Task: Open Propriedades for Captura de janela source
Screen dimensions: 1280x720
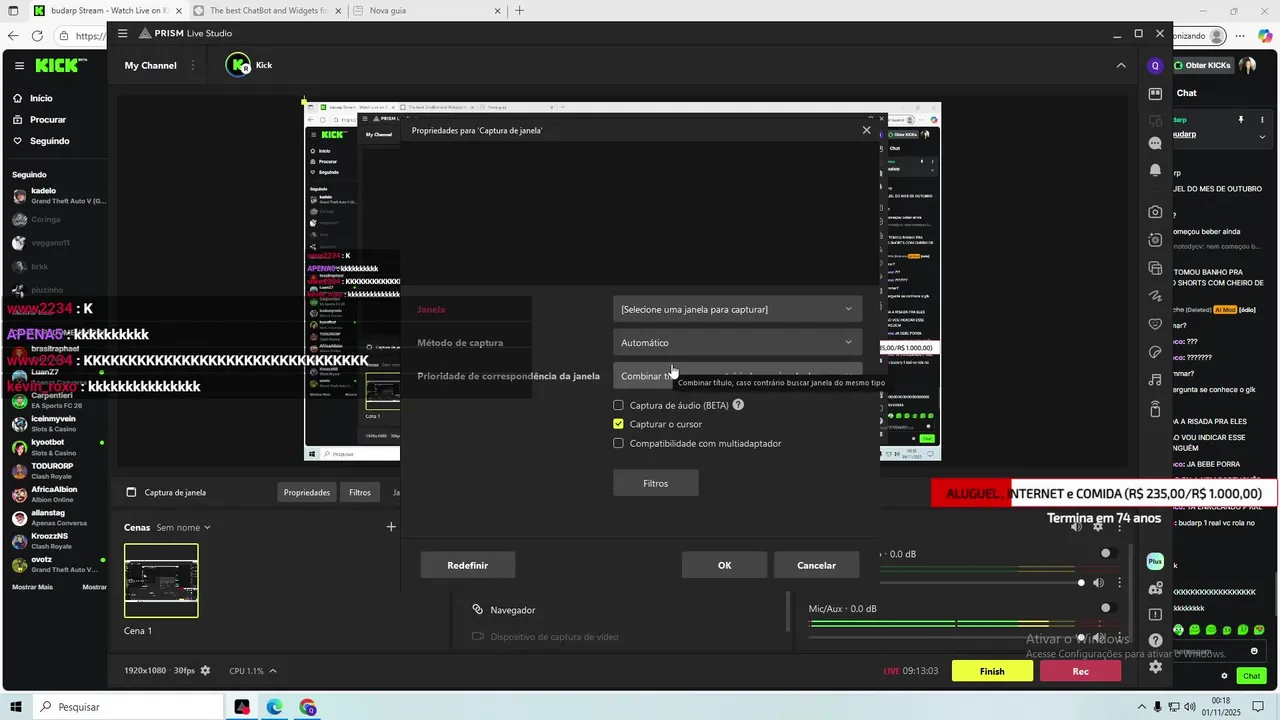Action: point(307,492)
